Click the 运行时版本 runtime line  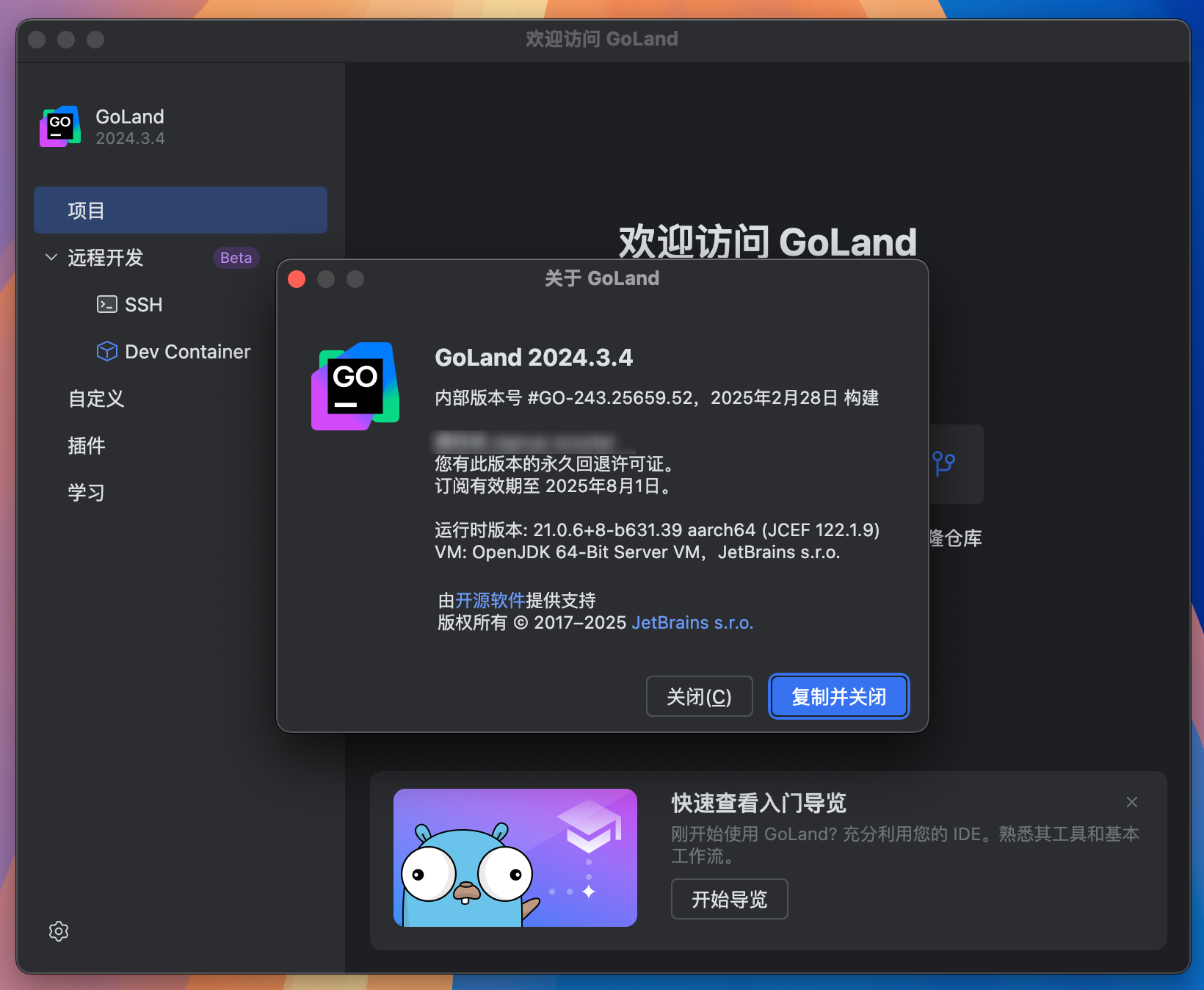pyautogui.click(x=657, y=530)
